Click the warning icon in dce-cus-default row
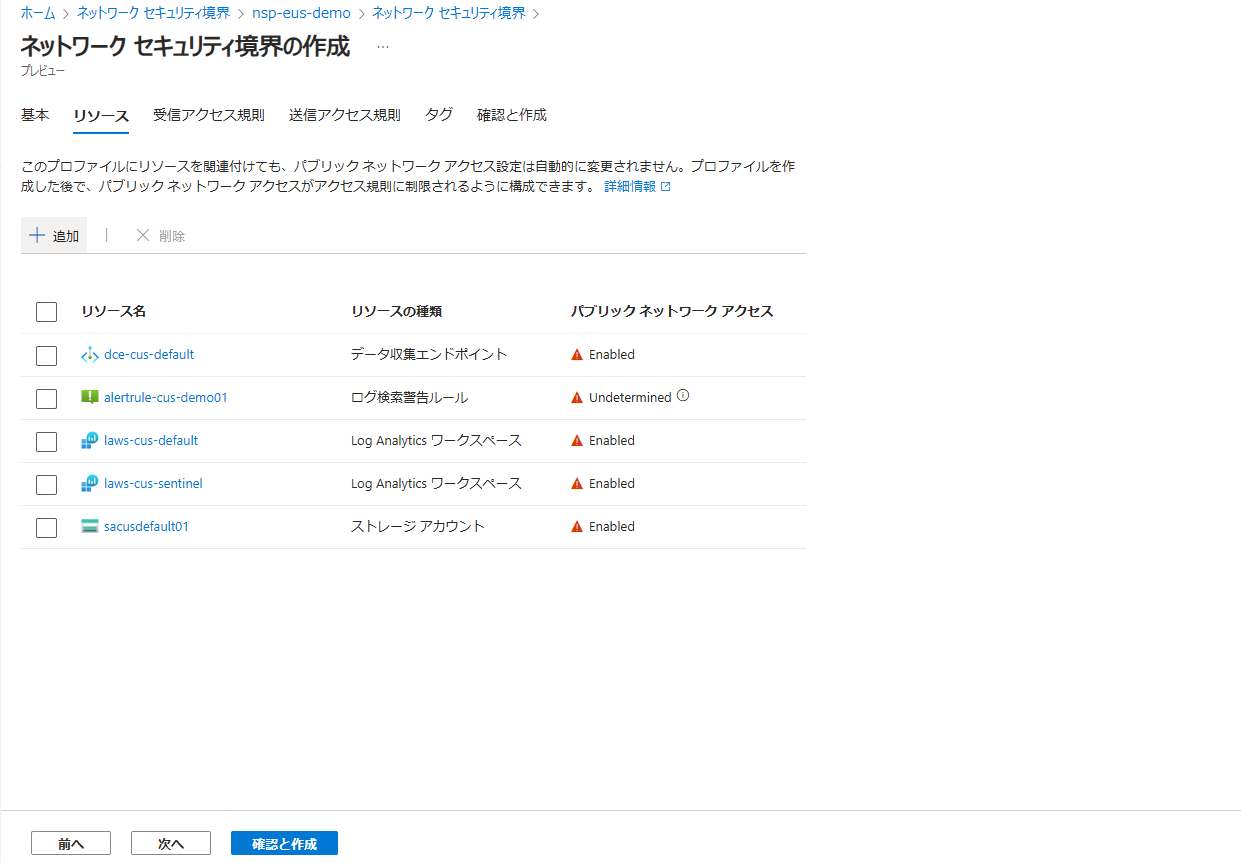The width and height of the screenshot is (1241, 863). point(577,354)
